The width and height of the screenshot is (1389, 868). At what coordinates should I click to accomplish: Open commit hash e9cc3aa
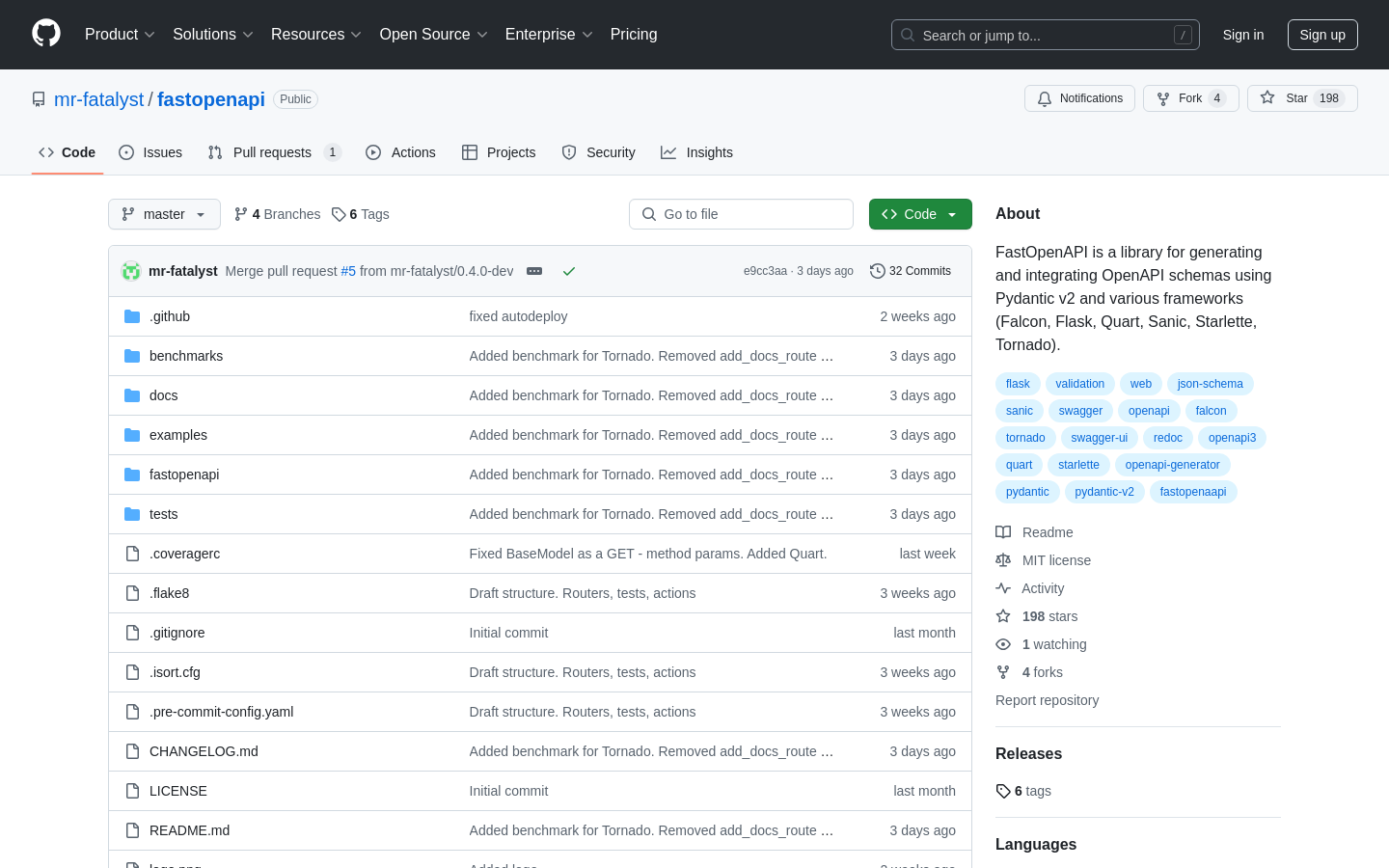click(x=765, y=271)
